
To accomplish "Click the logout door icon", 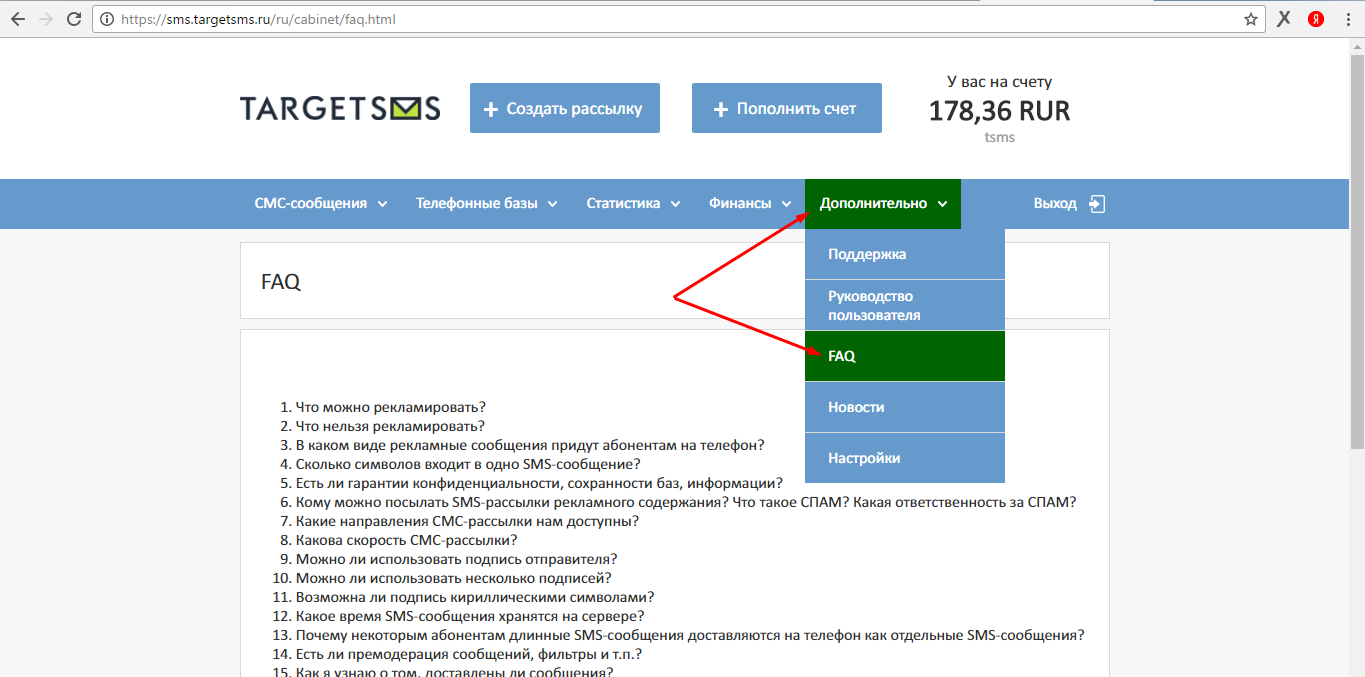I will tap(1097, 204).
